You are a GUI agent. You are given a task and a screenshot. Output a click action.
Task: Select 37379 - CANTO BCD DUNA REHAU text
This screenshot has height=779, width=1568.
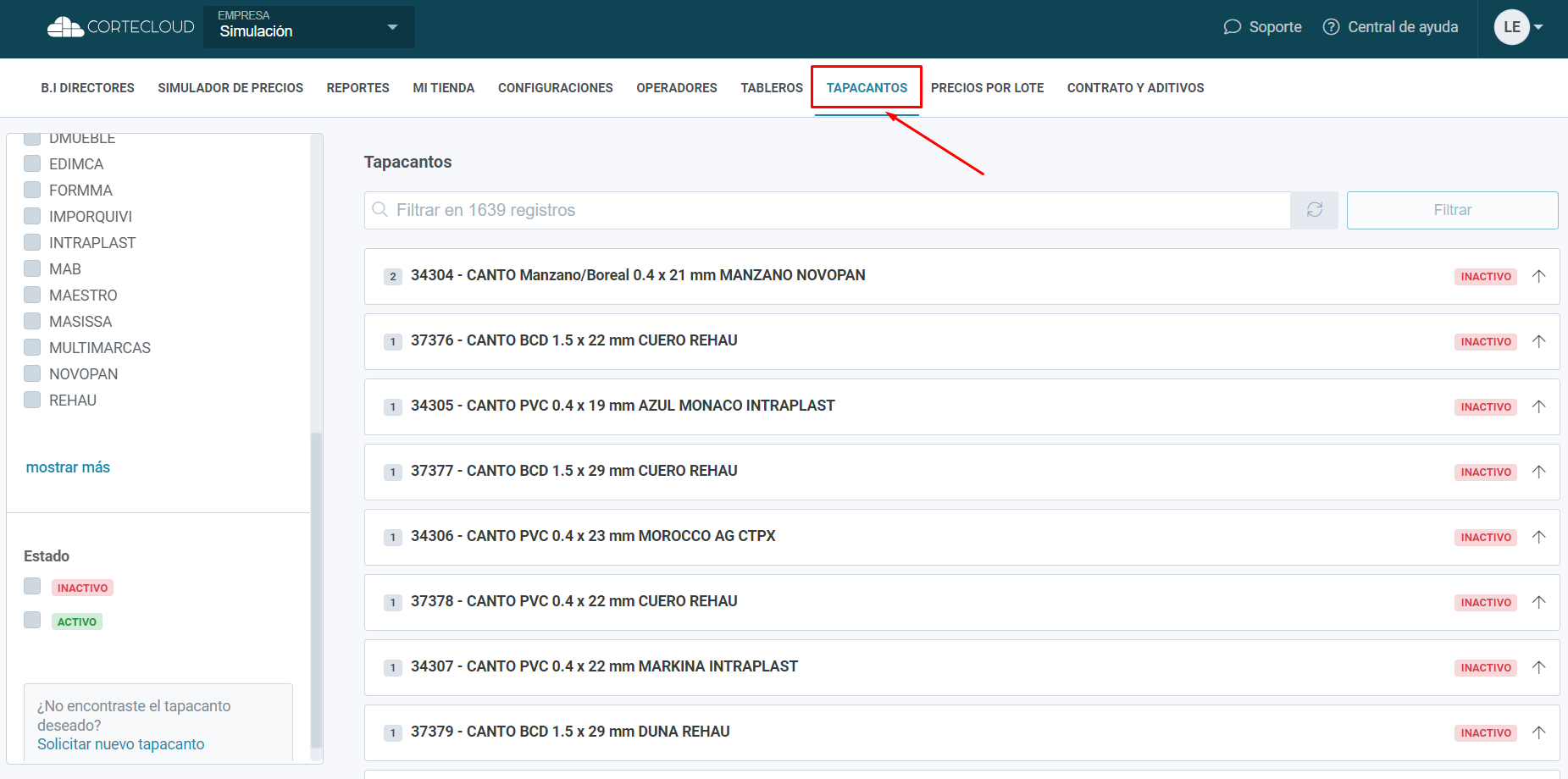click(570, 732)
